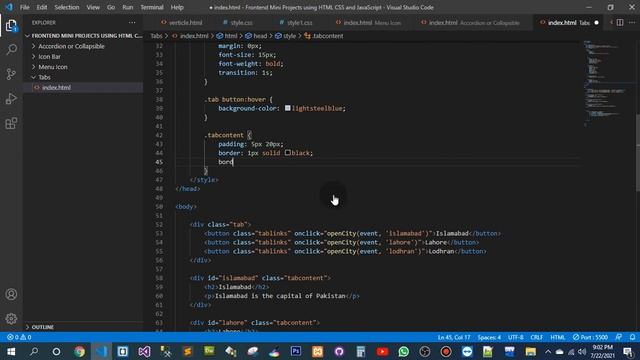Open the Go menu

[x=111, y=7]
